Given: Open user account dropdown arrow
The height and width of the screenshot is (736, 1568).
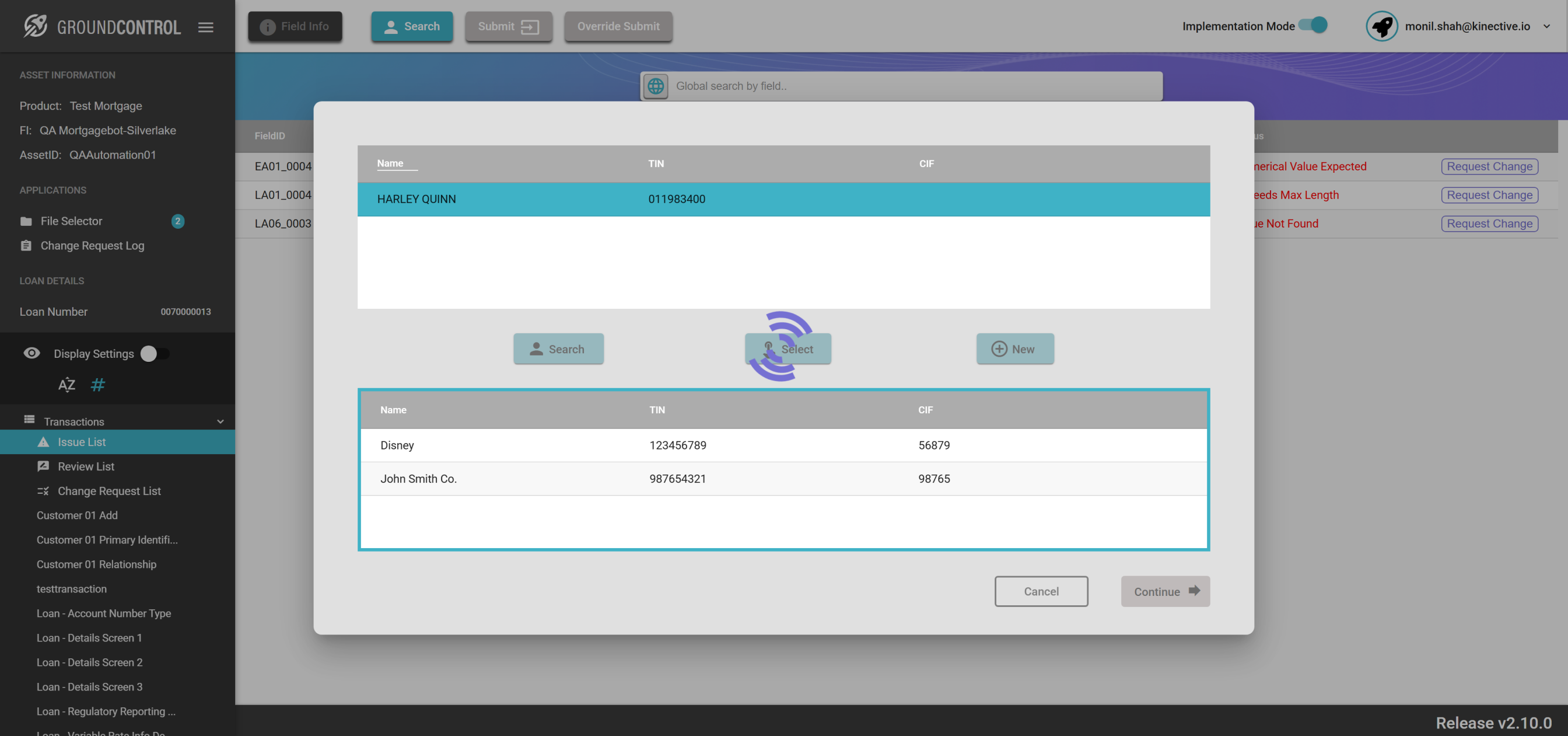Looking at the screenshot, I should click(1546, 26).
